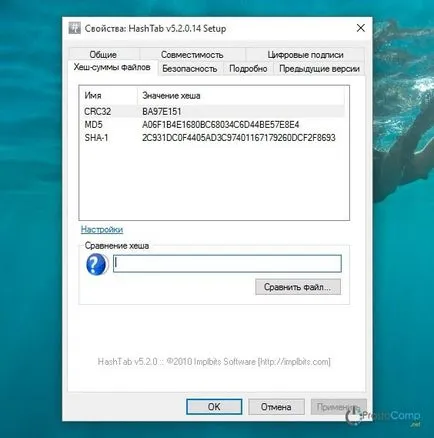Click the Сравнить файл... button

pyautogui.click(x=298, y=287)
